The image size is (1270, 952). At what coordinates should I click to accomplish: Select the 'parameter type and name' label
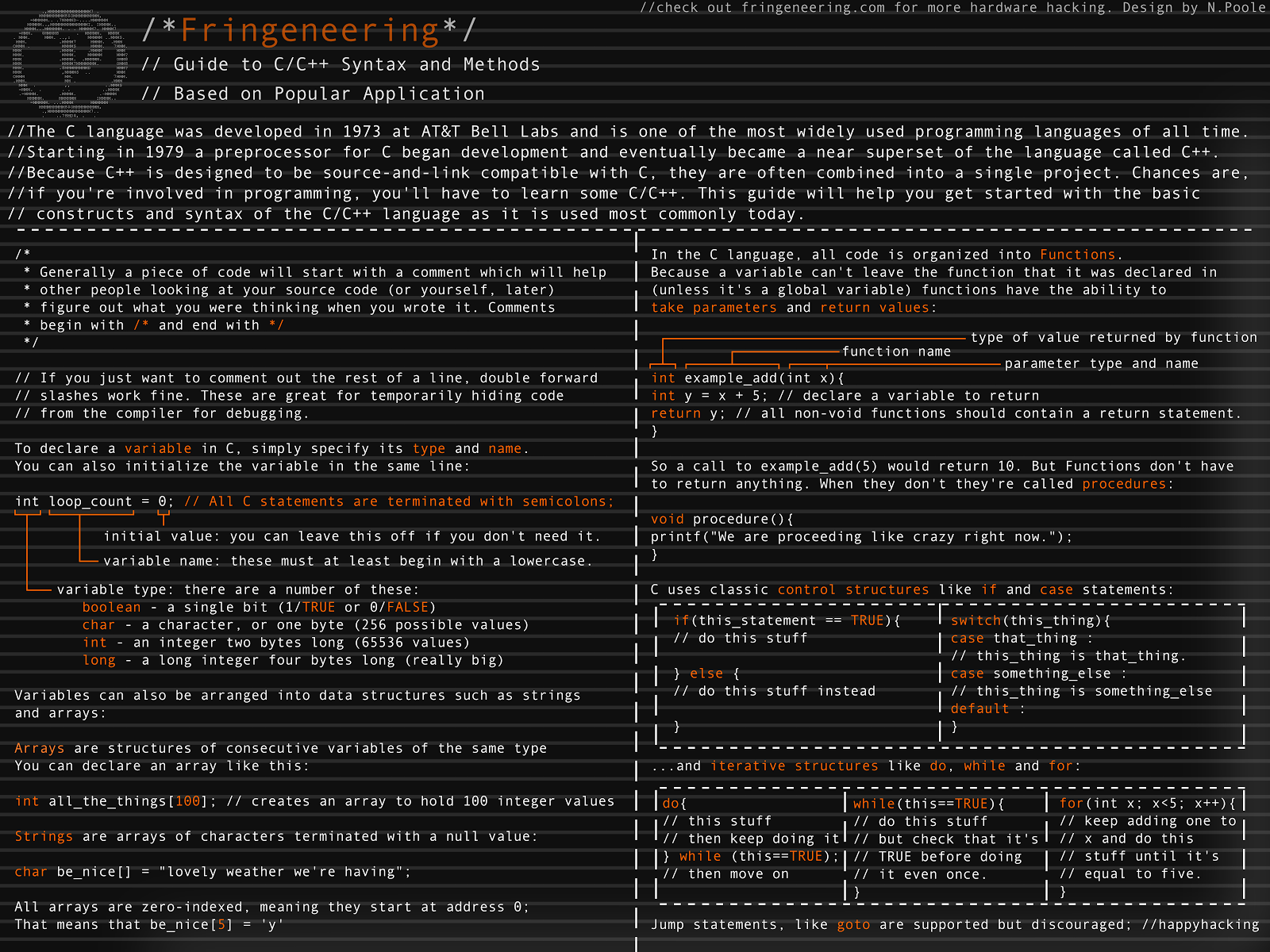click(x=1101, y=363)
